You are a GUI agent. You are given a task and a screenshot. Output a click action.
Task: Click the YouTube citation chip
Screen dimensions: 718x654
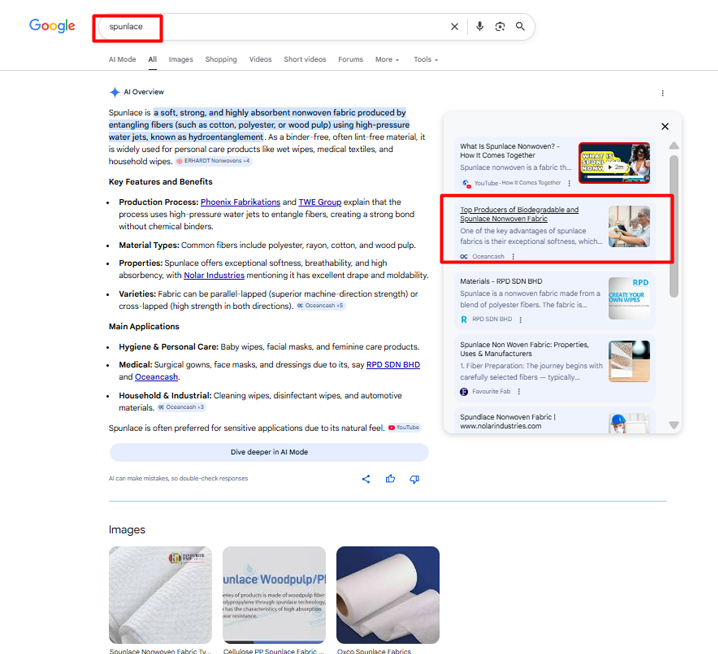pyautogui.click(x=404, y=427)
